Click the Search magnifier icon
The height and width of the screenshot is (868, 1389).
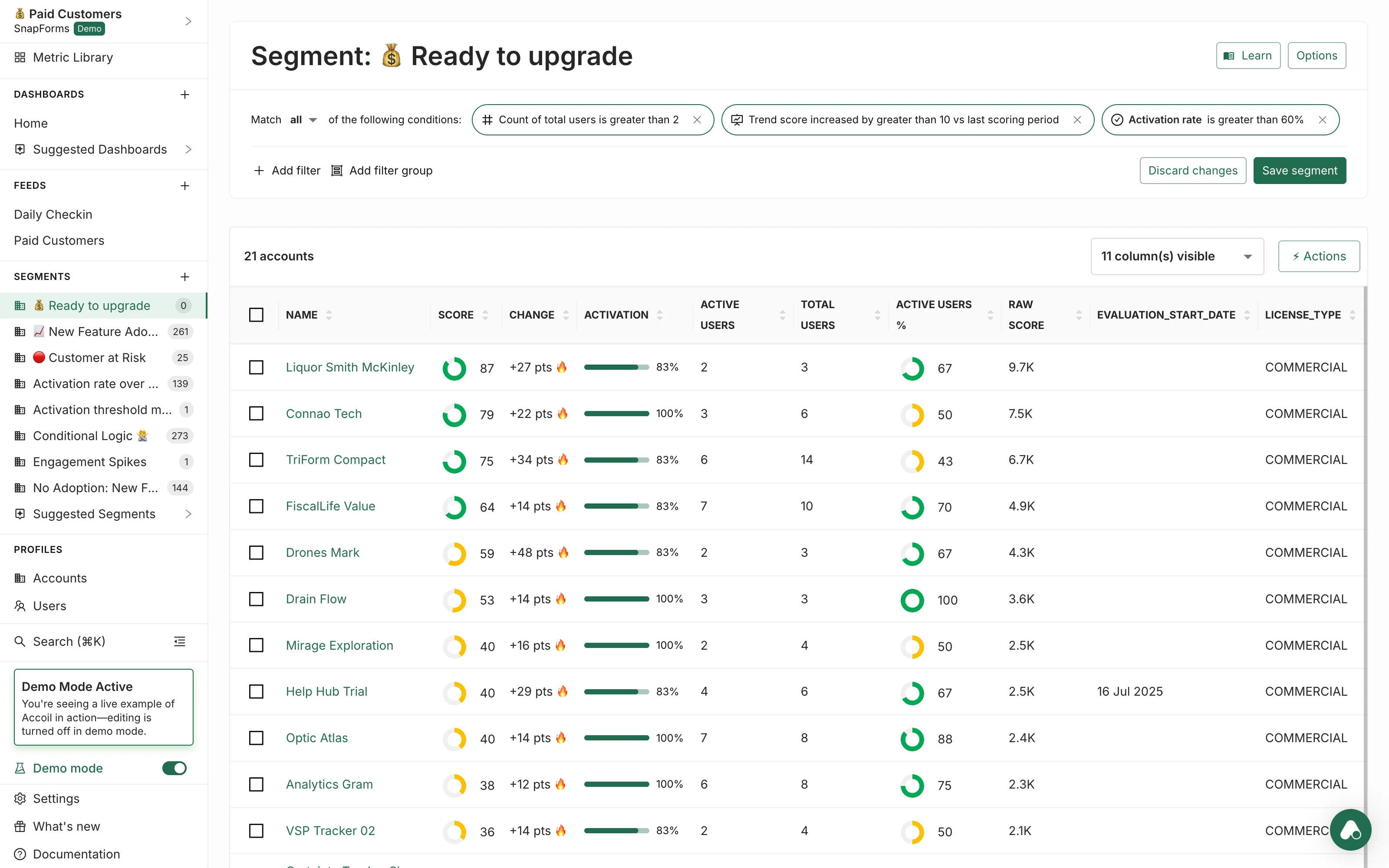coord(20,641)
